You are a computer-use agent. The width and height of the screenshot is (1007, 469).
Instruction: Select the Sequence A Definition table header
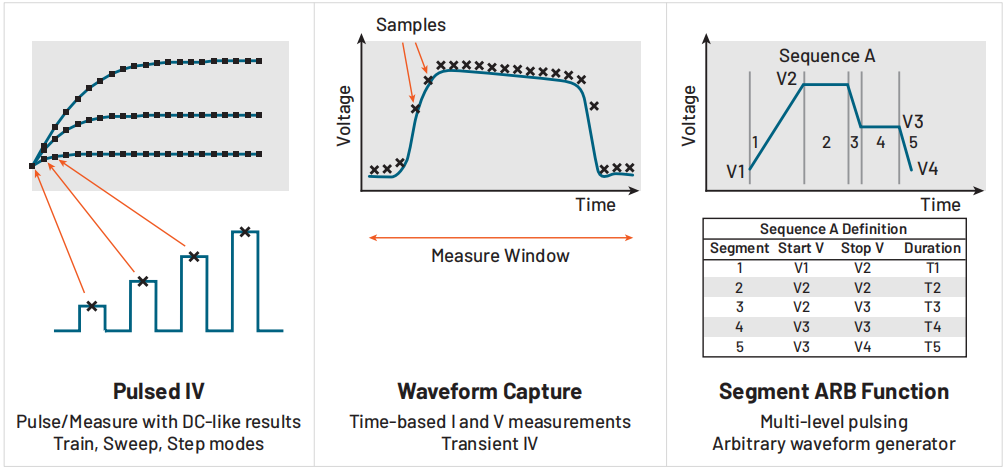[x=834, y=229]
